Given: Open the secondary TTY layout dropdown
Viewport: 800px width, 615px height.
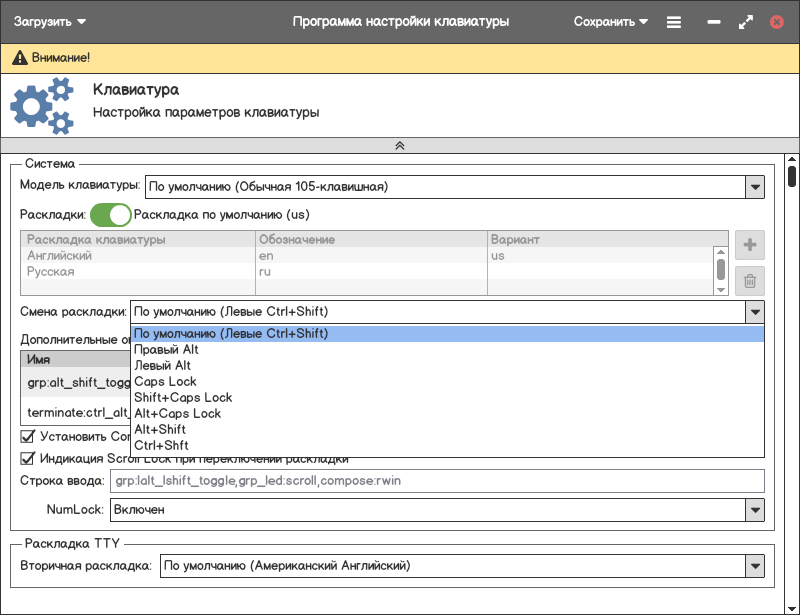Looking at the screenshot, I should pos(754,566).
